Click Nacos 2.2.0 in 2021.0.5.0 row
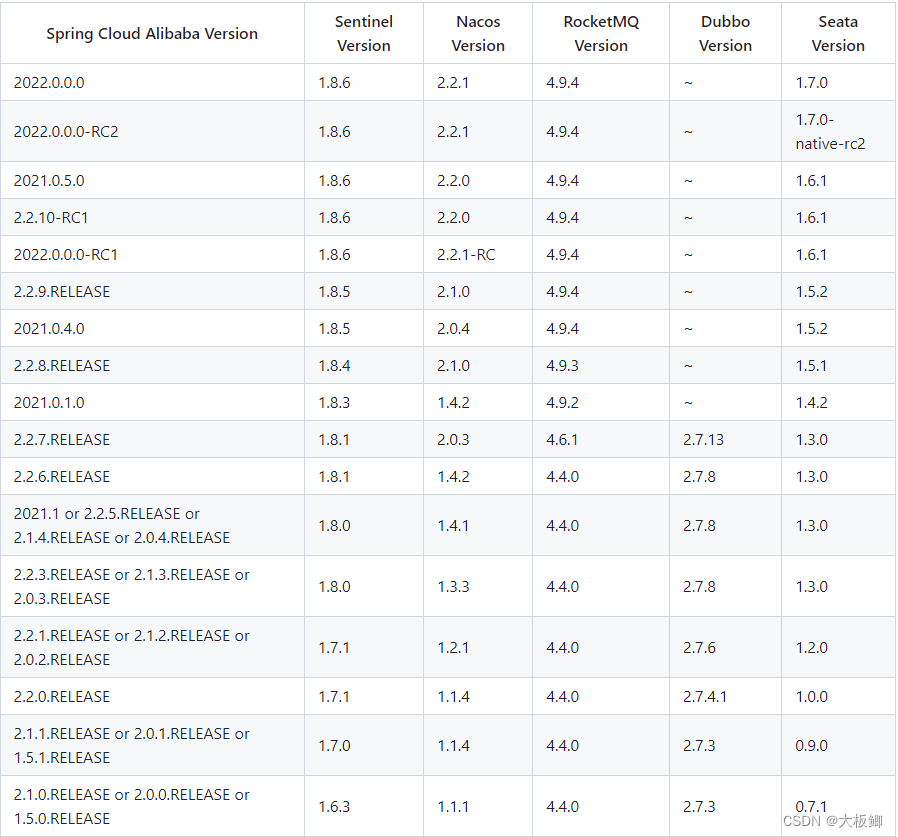 [454, 180]
